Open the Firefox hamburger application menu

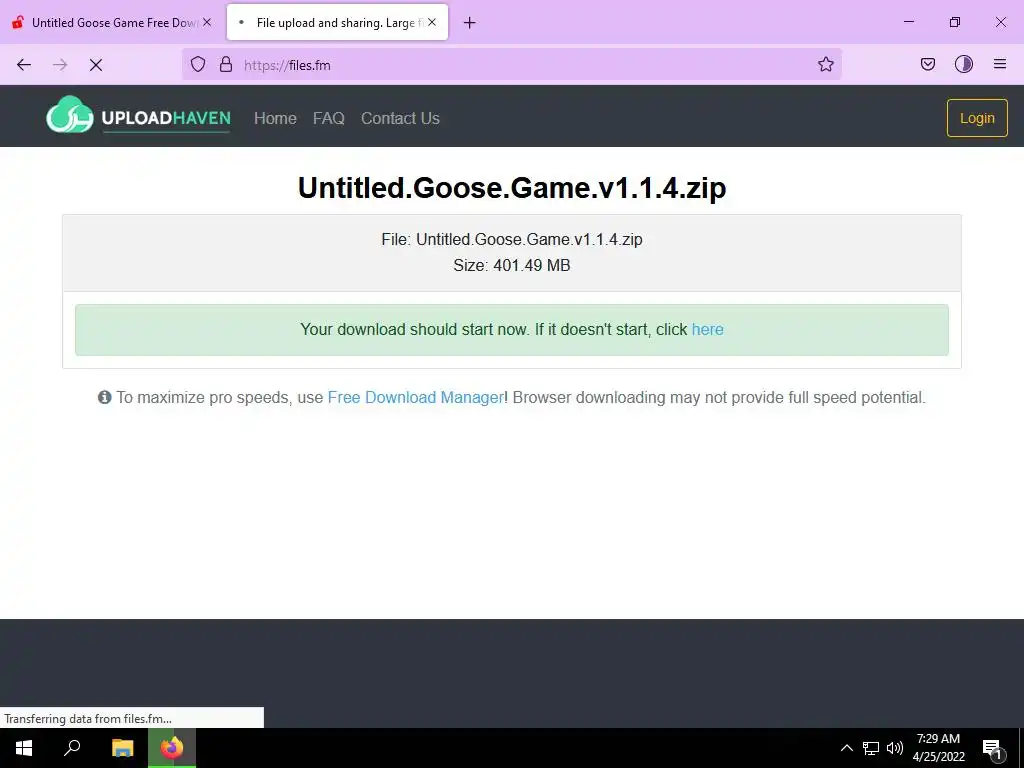(1000, 64)
